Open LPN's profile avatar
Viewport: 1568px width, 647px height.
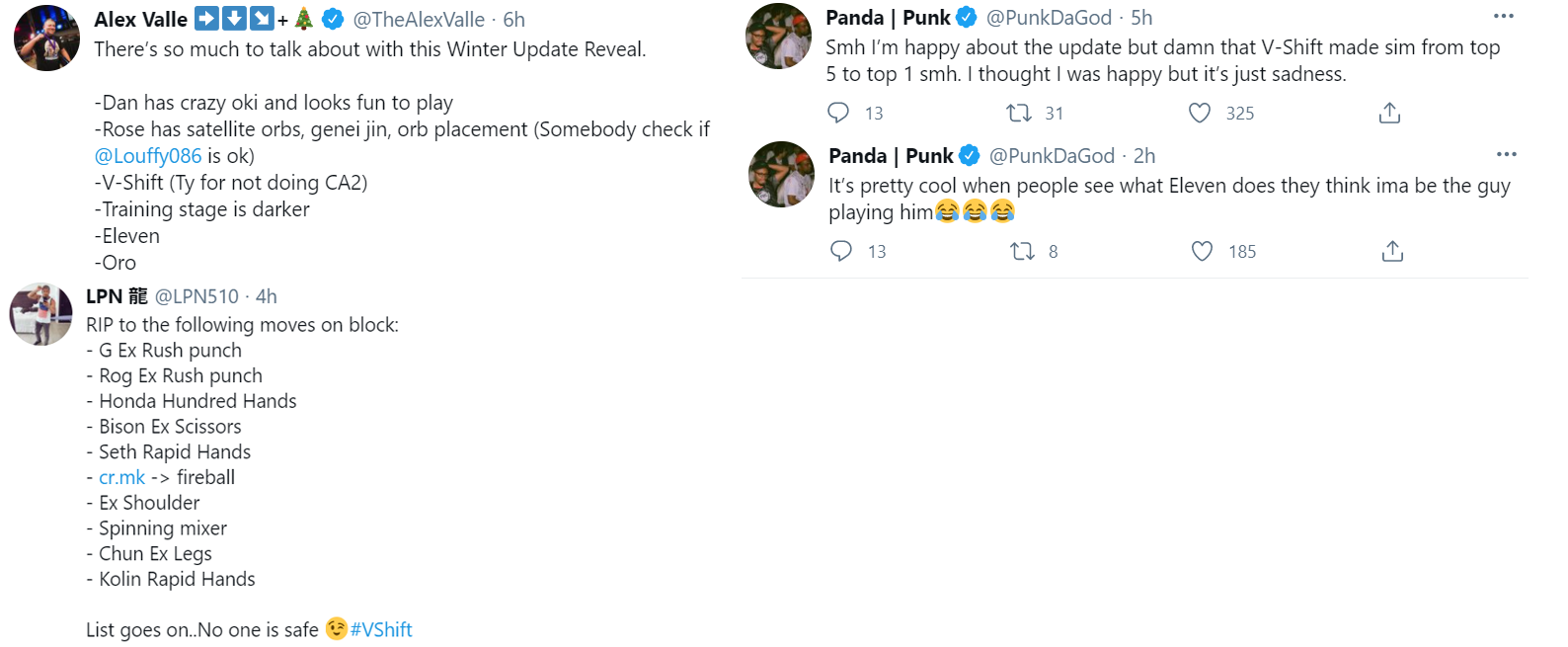(40, 314)
